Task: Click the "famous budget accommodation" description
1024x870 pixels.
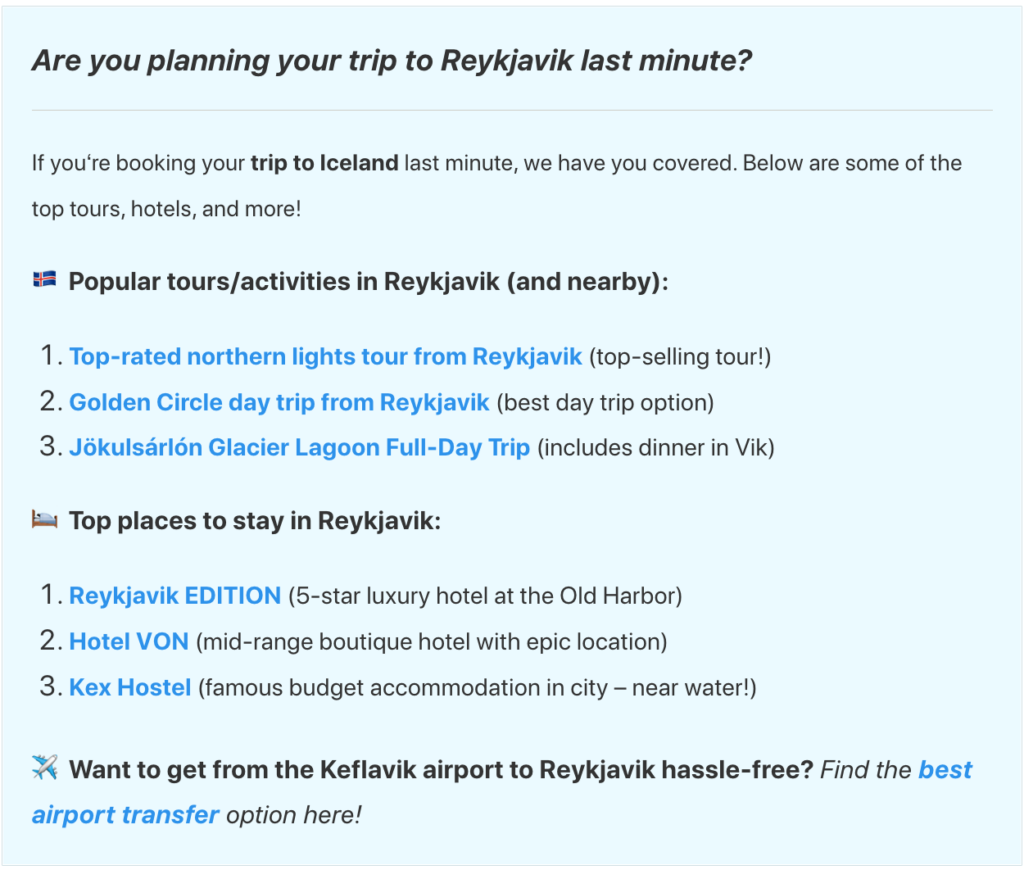Action: [x=477, y=688]
